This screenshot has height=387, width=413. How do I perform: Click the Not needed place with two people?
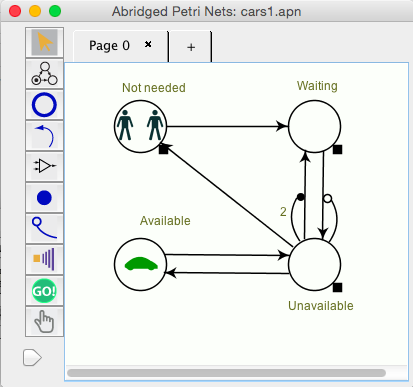(x=140, y=127)
